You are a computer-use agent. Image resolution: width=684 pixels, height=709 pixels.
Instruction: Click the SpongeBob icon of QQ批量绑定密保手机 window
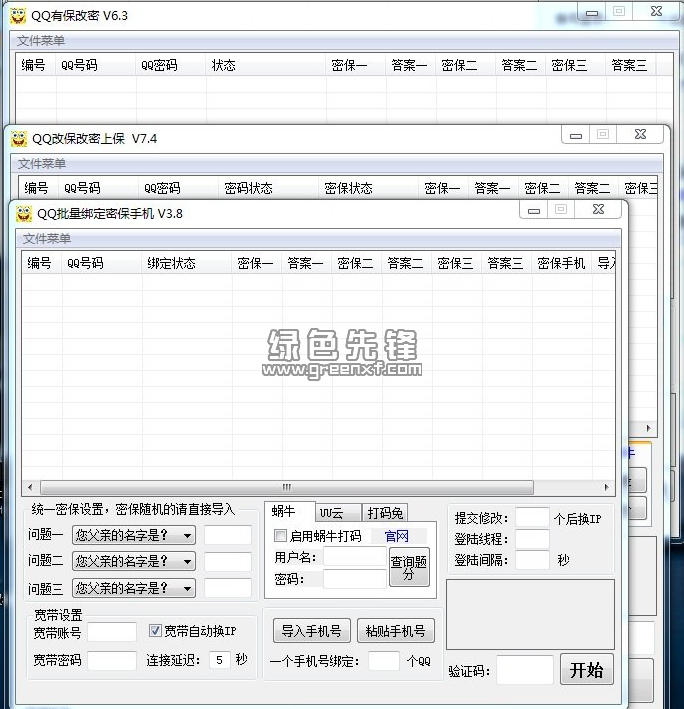[24, 213]
